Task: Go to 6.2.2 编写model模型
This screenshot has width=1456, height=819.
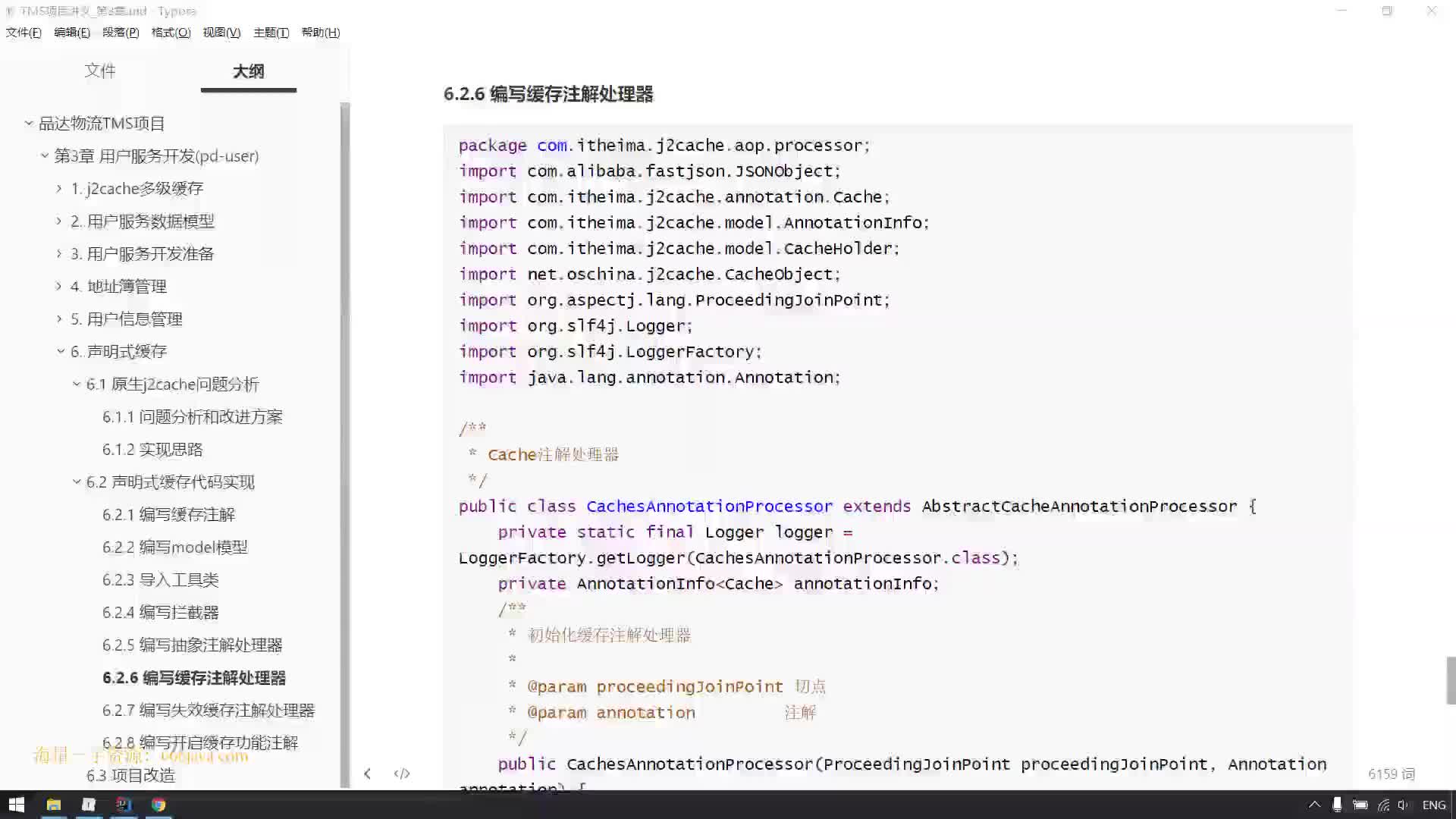Action: [174, 547]
